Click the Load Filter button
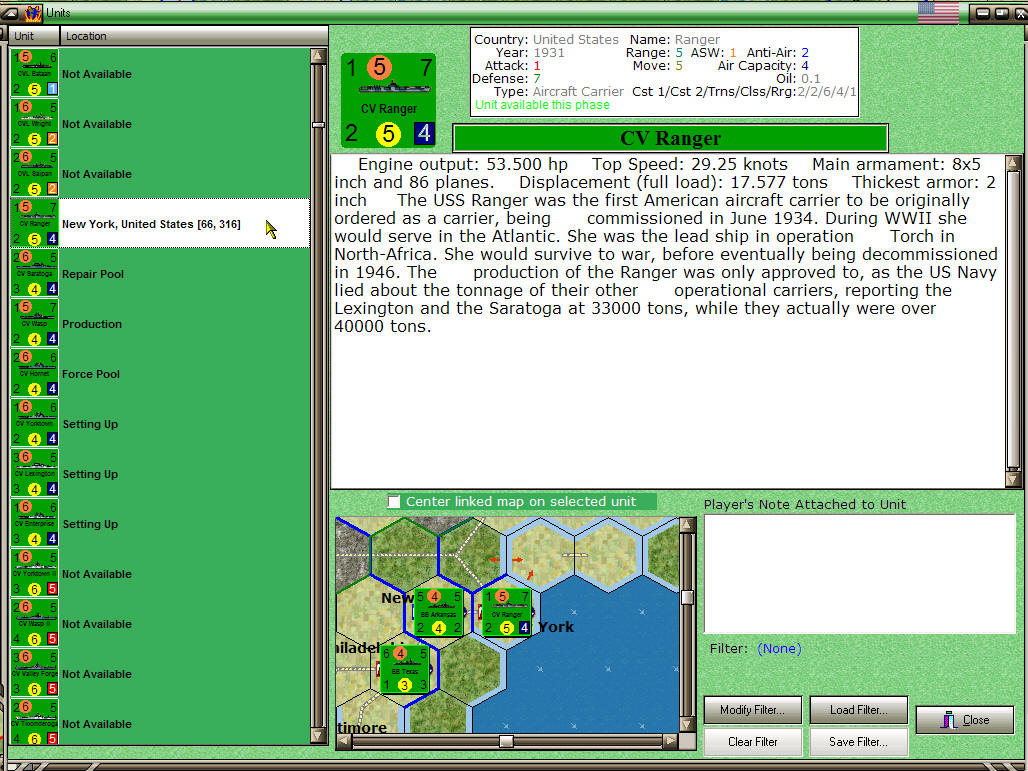The width and height of the screenshot is (1028, 771). coord(858,710)
